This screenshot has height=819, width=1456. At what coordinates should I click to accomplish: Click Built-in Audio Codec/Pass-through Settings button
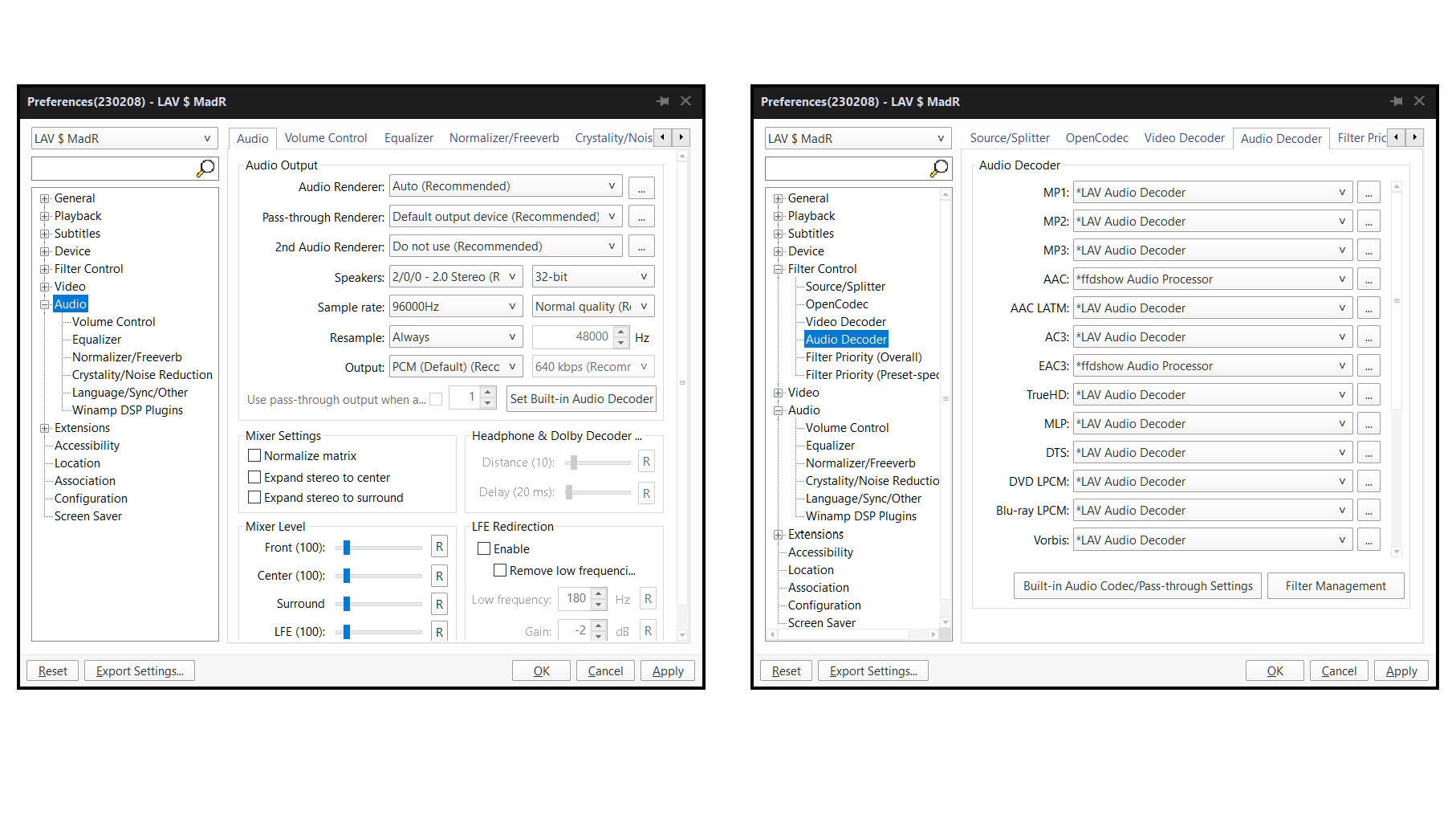[x=1137, y=586]
